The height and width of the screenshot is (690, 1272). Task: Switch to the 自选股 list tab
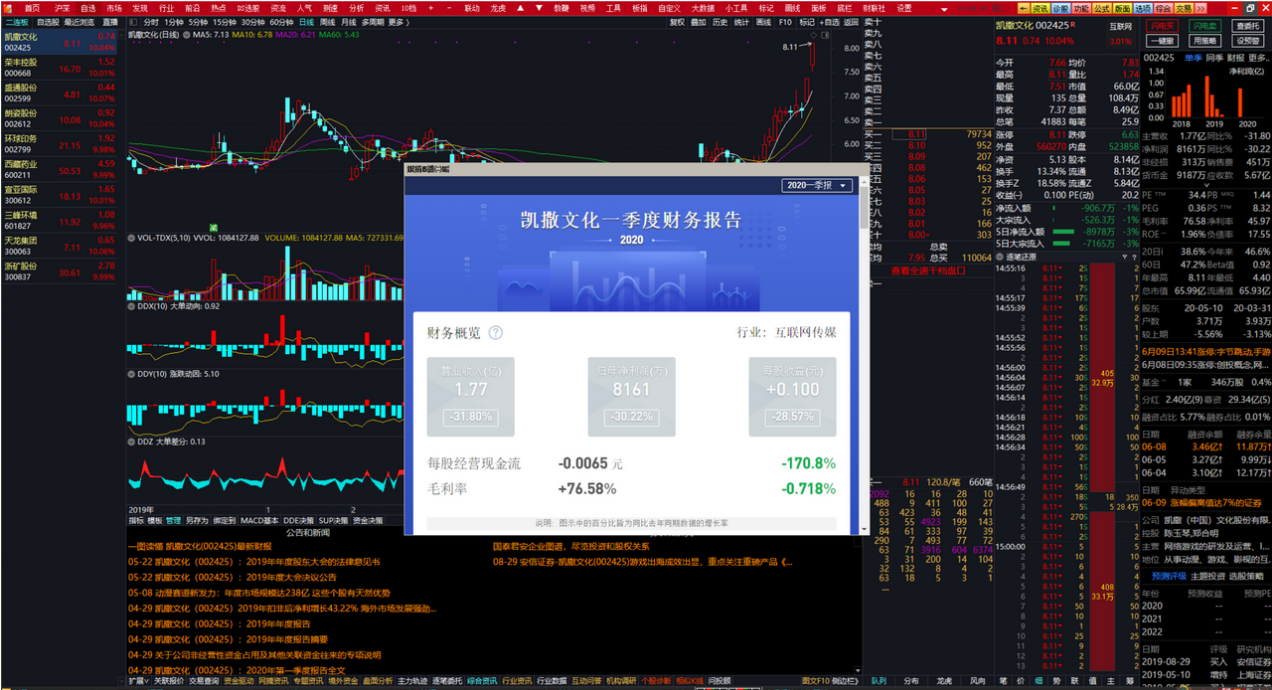coord(47,21)
